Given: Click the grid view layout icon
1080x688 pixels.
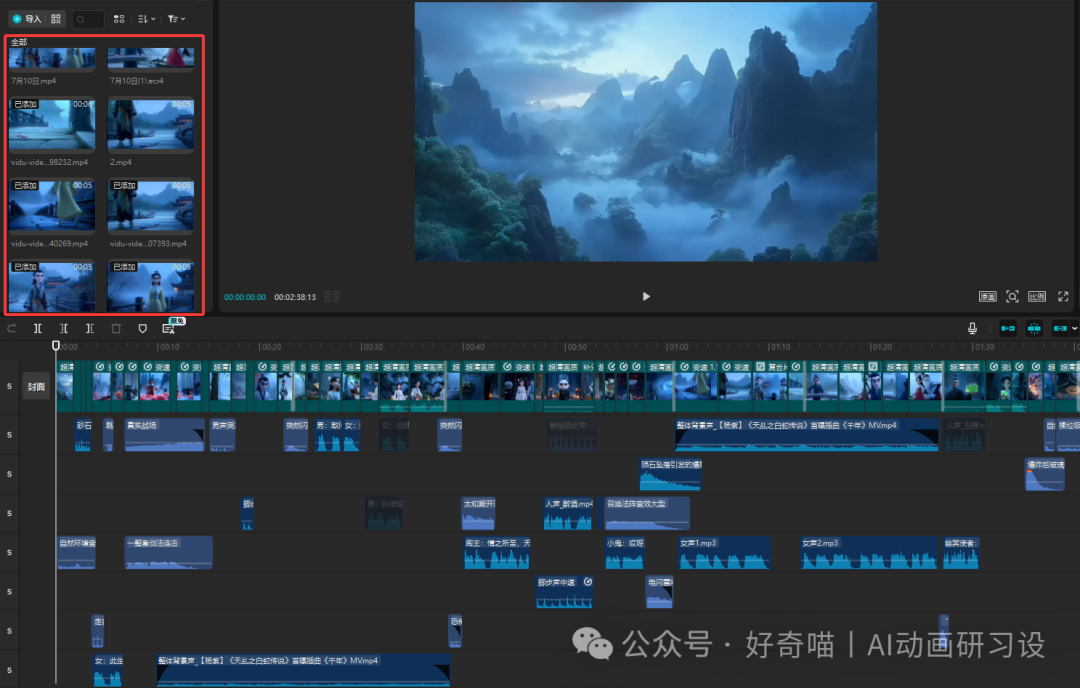Looking at the screenshot, I should (x=119, y=18).
